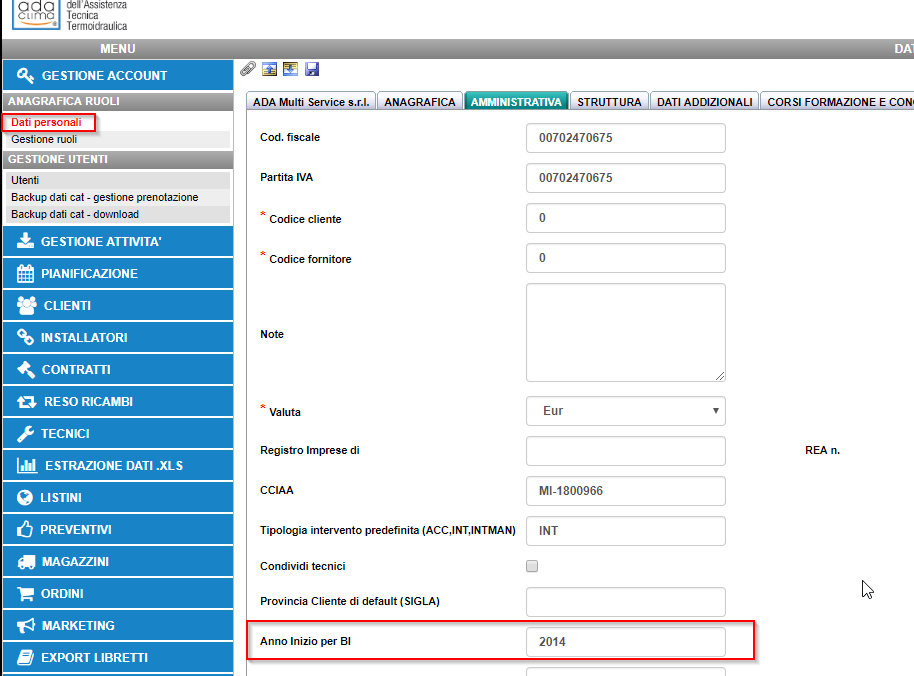Click the ANAGRAFICA RUOLI section header
The image size is (914, 676).
click(118, 101)
